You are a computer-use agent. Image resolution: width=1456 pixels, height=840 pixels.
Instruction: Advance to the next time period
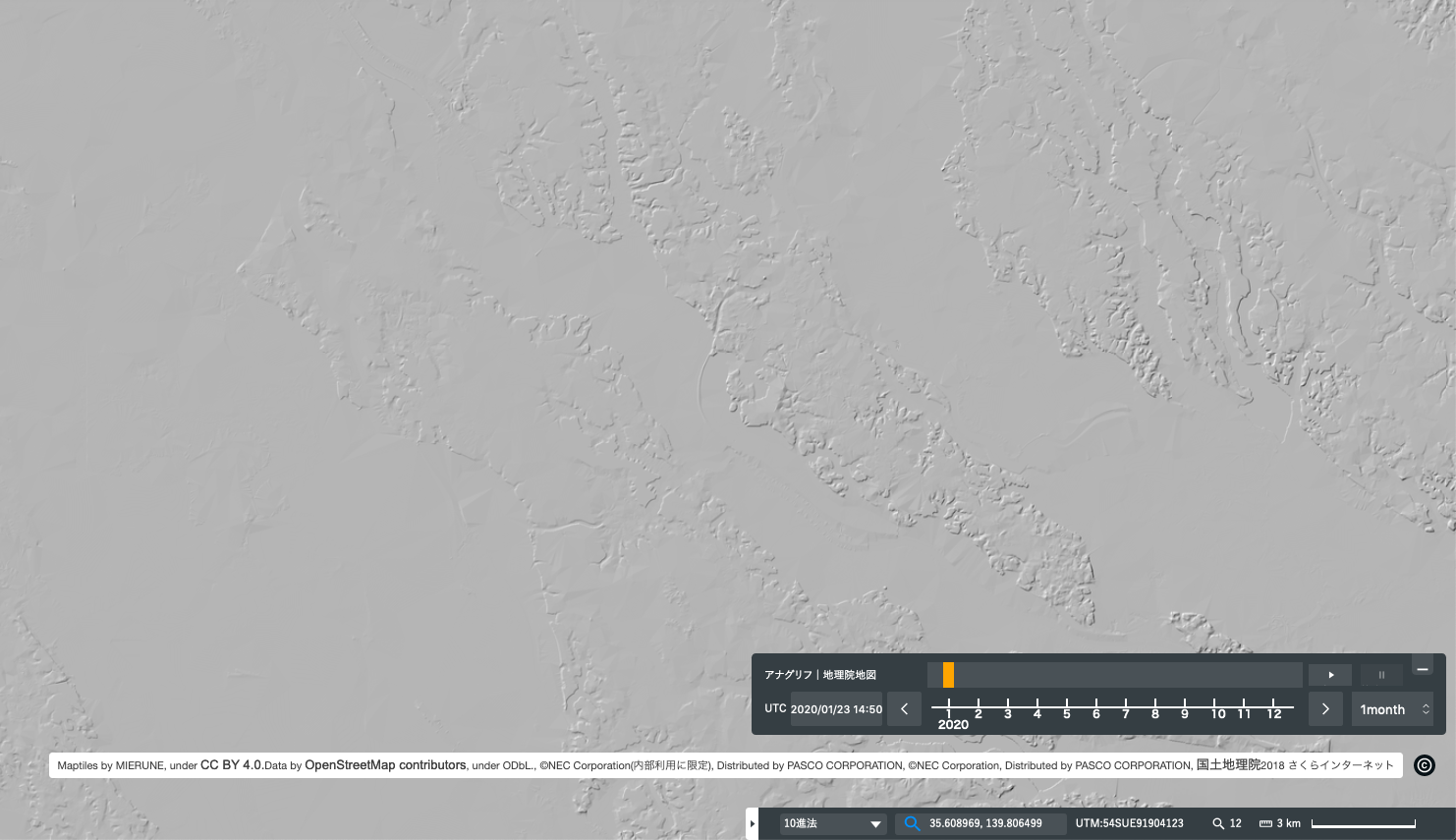tap(1324, 708)
